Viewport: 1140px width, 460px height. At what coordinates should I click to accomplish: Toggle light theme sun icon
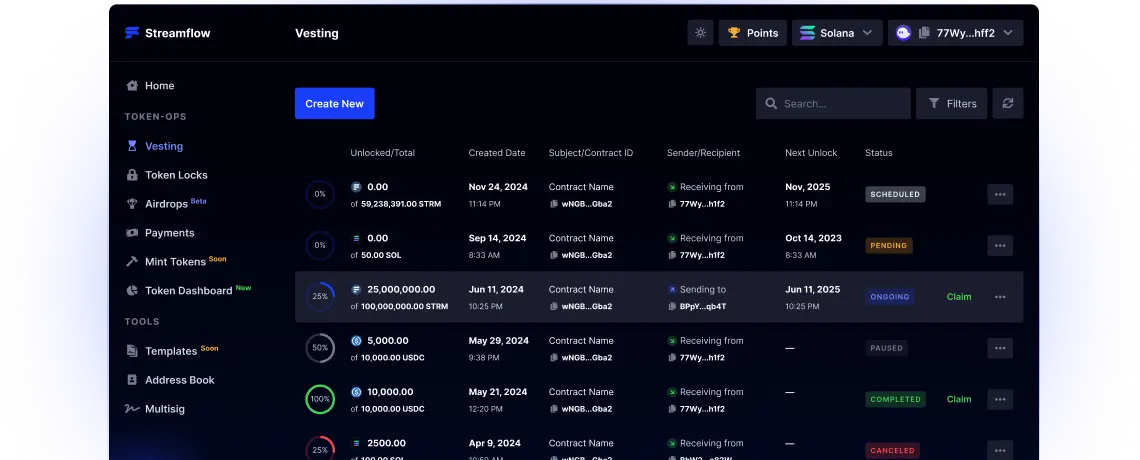(700, 33)
